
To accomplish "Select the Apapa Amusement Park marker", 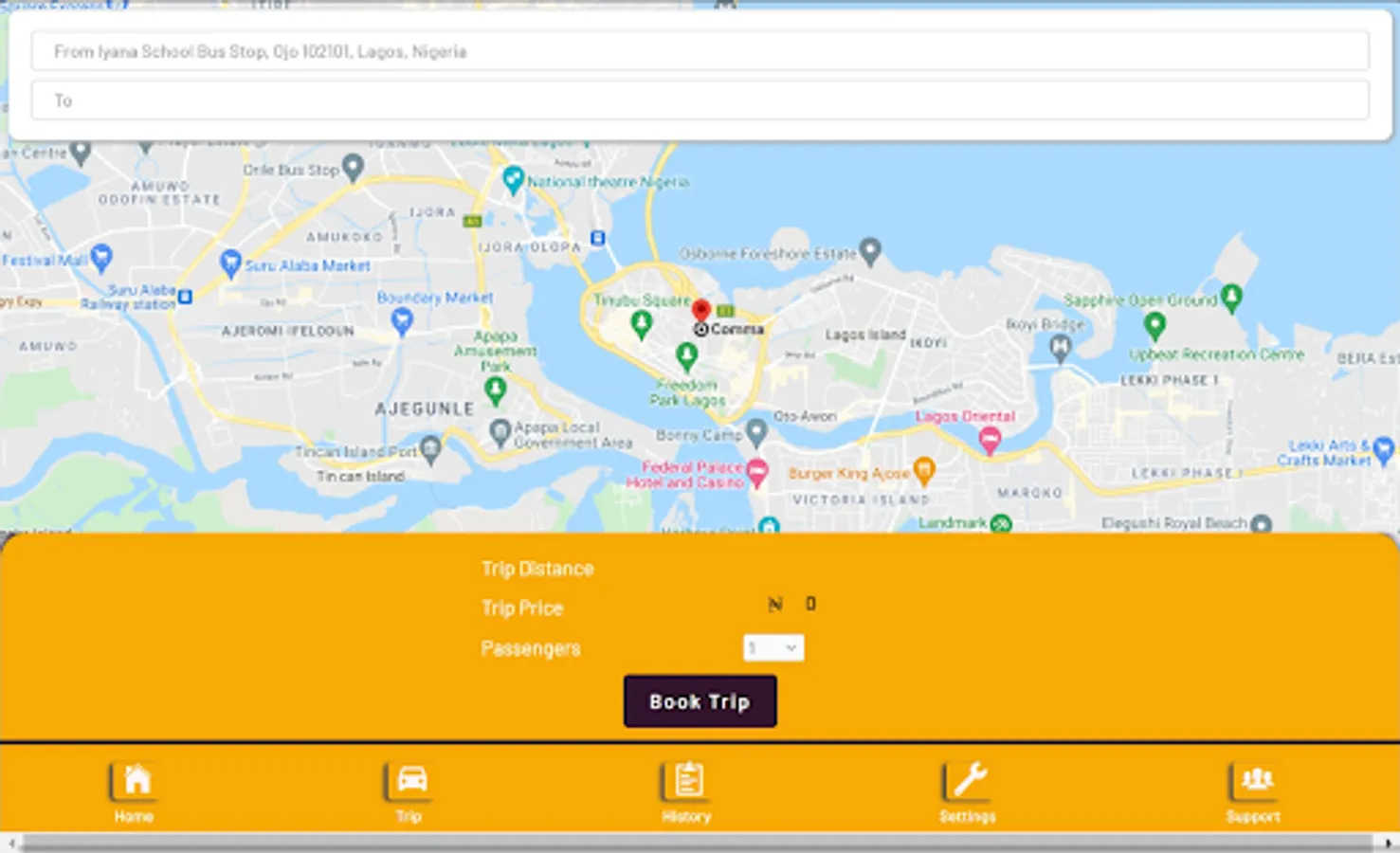I will (x=495, y=390).
